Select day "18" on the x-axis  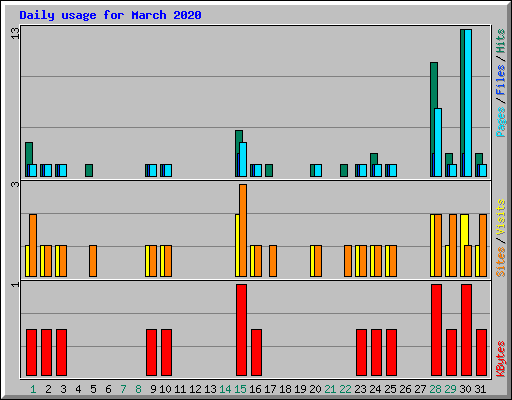(x=285, y=389)
